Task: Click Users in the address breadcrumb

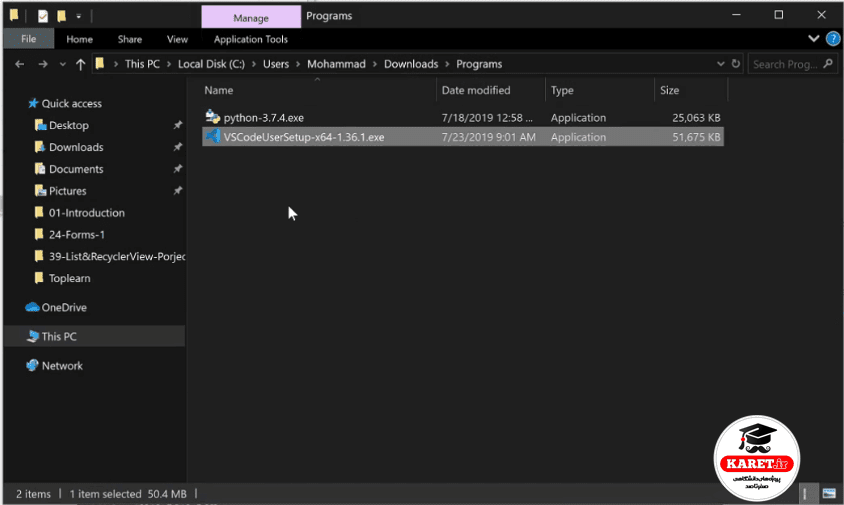Action: pos(276,64)
